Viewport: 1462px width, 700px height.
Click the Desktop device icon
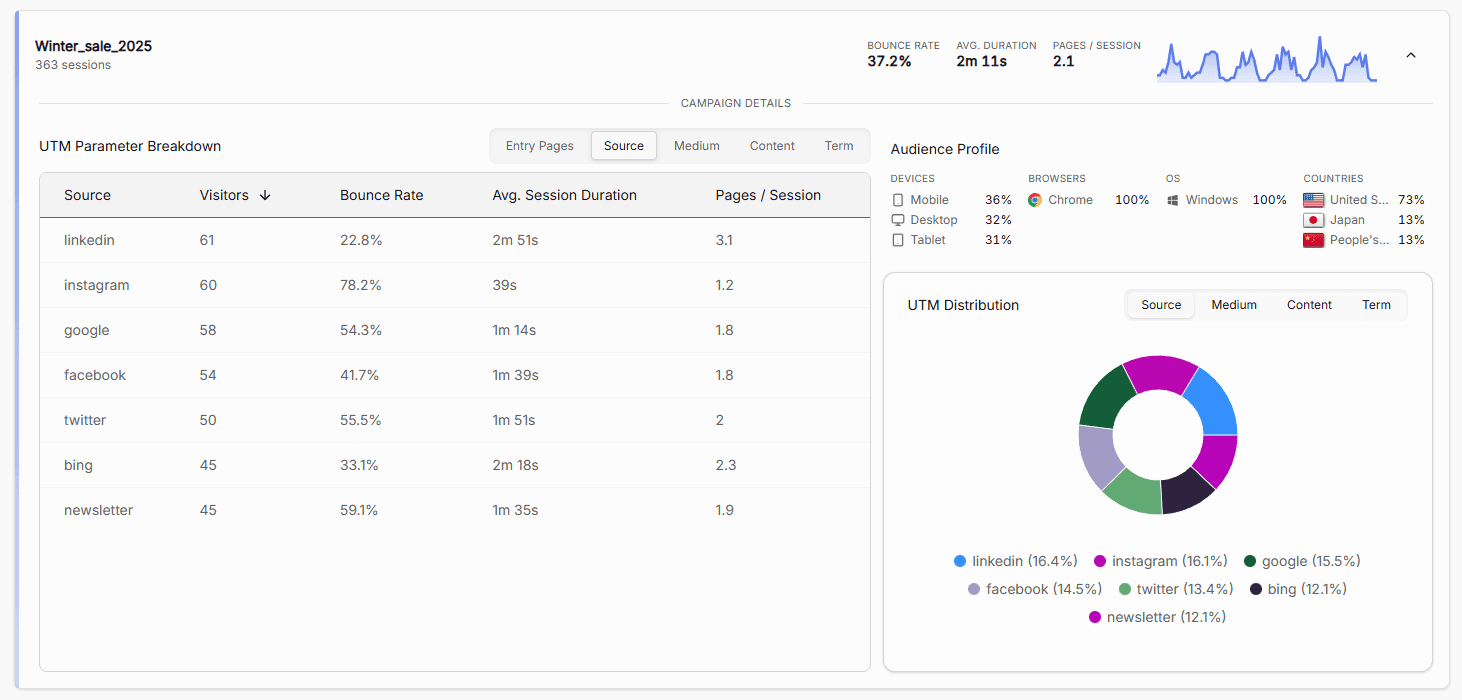[x=897, y=220]
